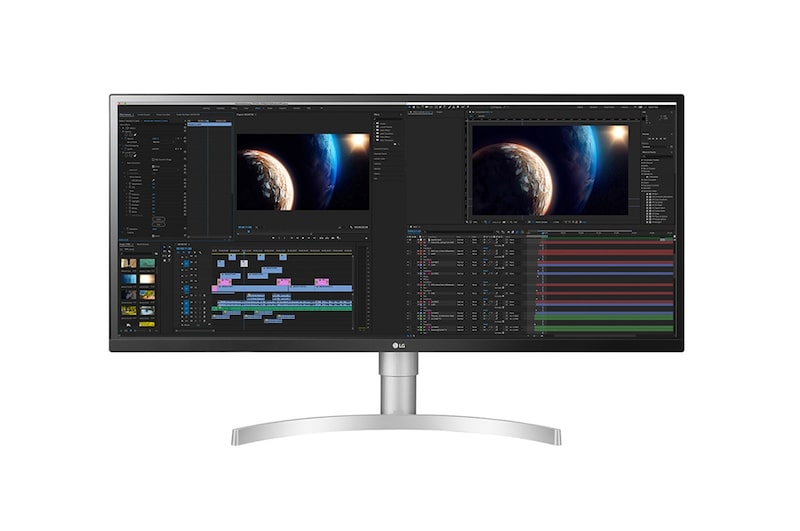Viewport: 800px width, 531px height.
Task: Click blue current timecode in Program Monitor
Action: pos(245,227)
